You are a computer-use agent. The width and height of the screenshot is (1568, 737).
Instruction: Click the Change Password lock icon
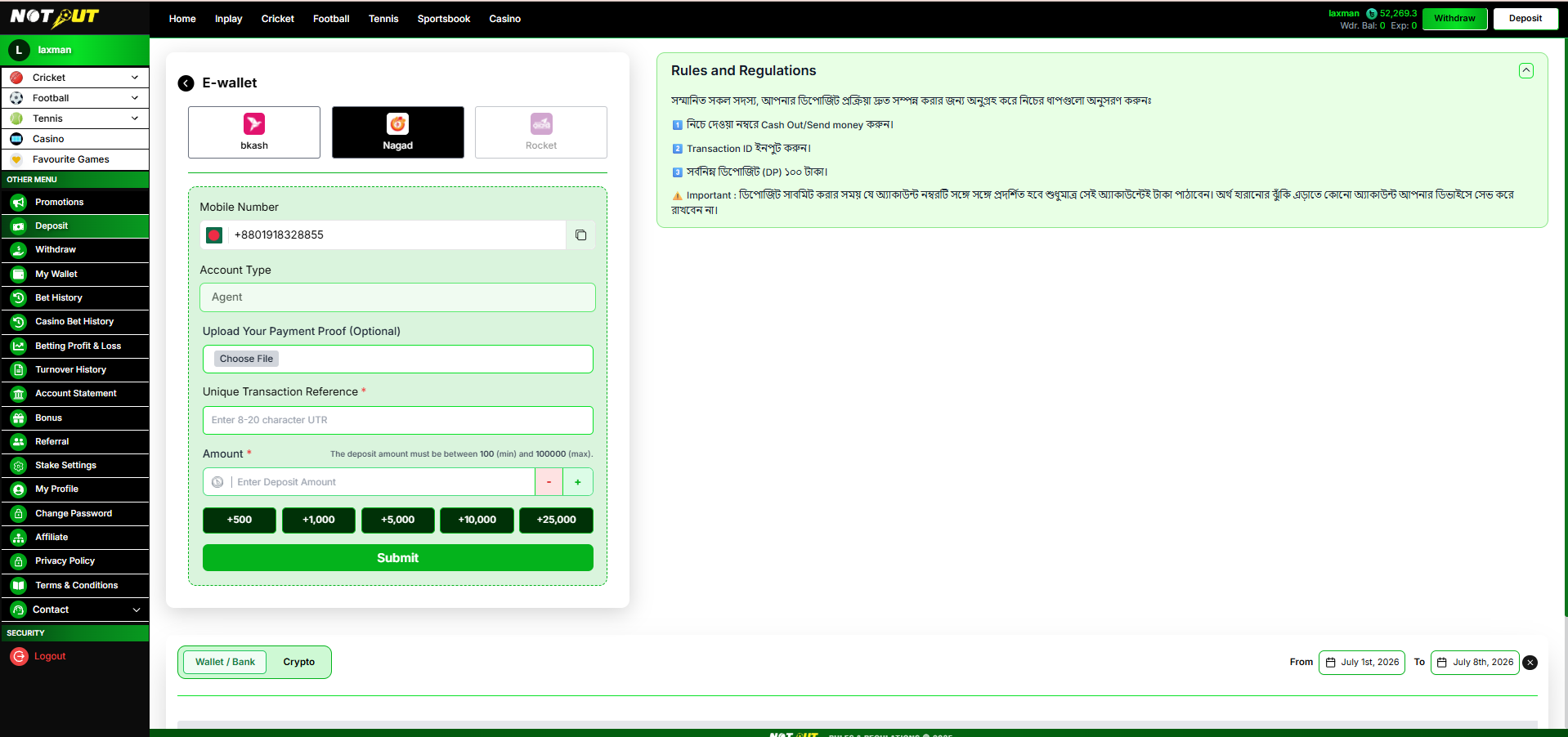(x=19, y=514)
